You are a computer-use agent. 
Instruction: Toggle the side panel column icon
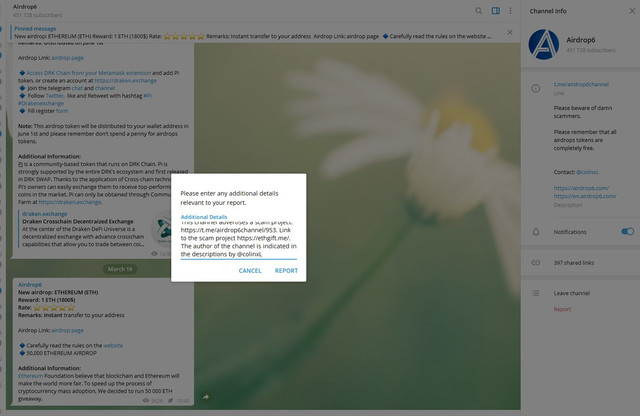pyautogui.click(x=496, y=11)
